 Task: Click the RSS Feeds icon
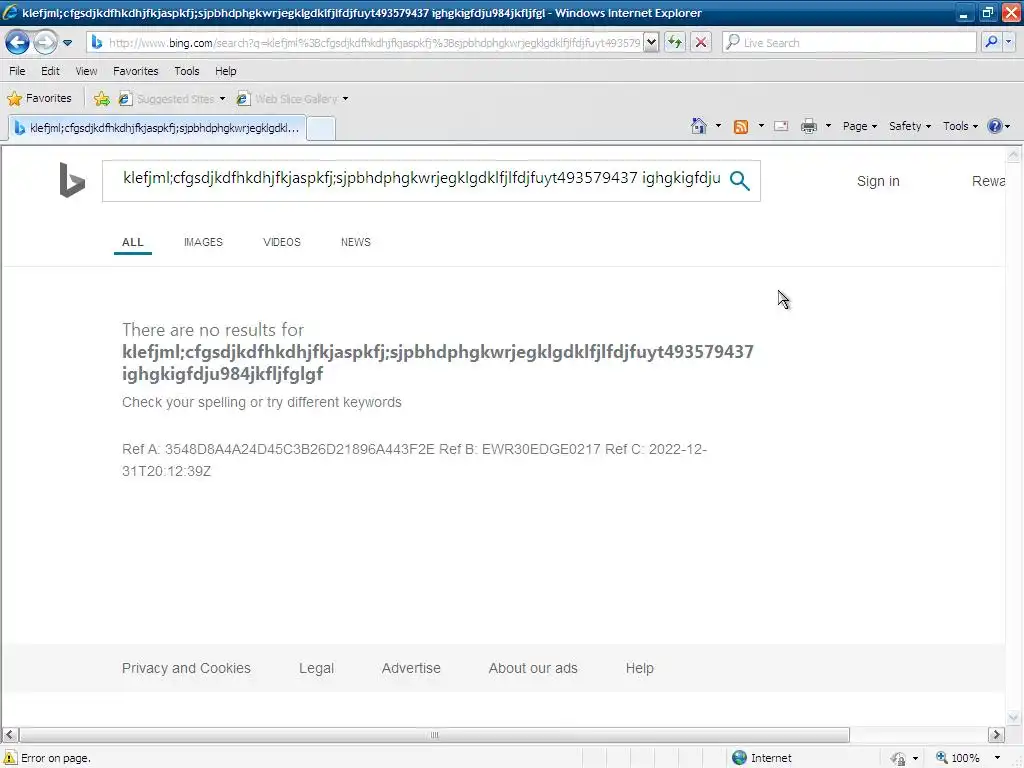[741, 127]
